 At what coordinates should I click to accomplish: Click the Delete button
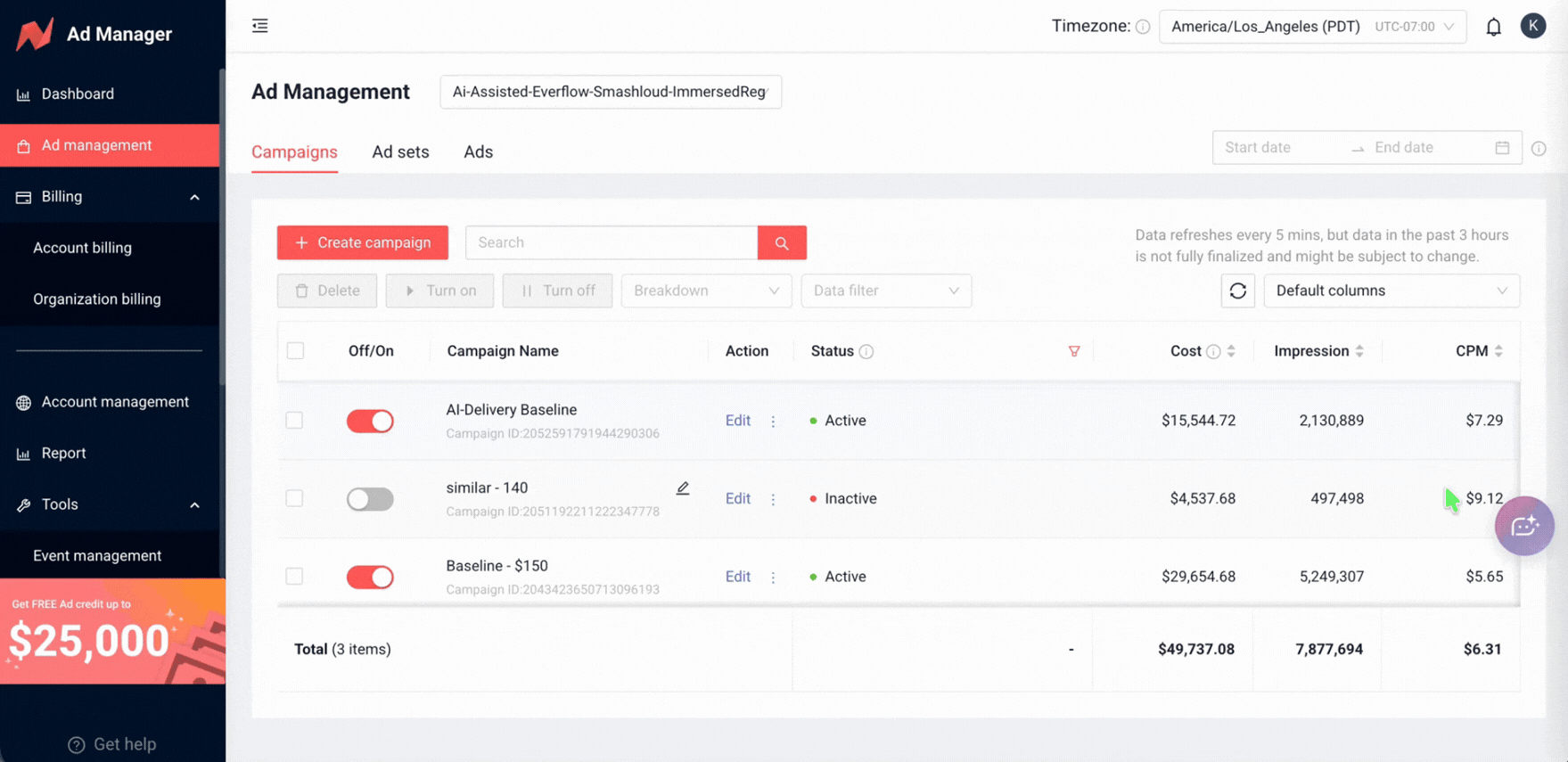(327, 291)
